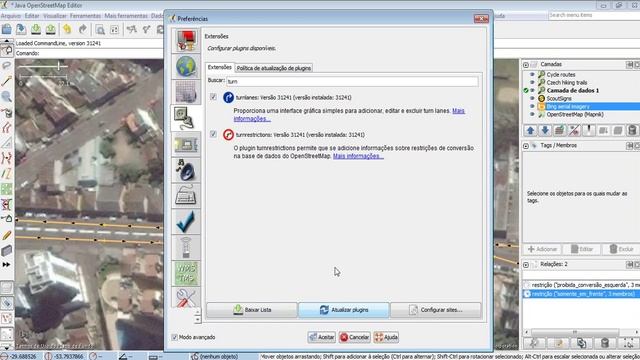Click the open file icon in main toolbar

coord(7,29)
